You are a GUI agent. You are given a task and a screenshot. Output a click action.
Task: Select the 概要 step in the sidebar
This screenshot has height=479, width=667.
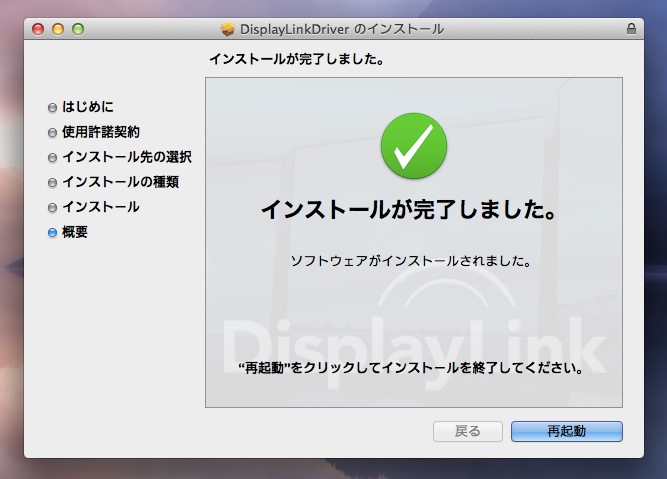[75, 232]
